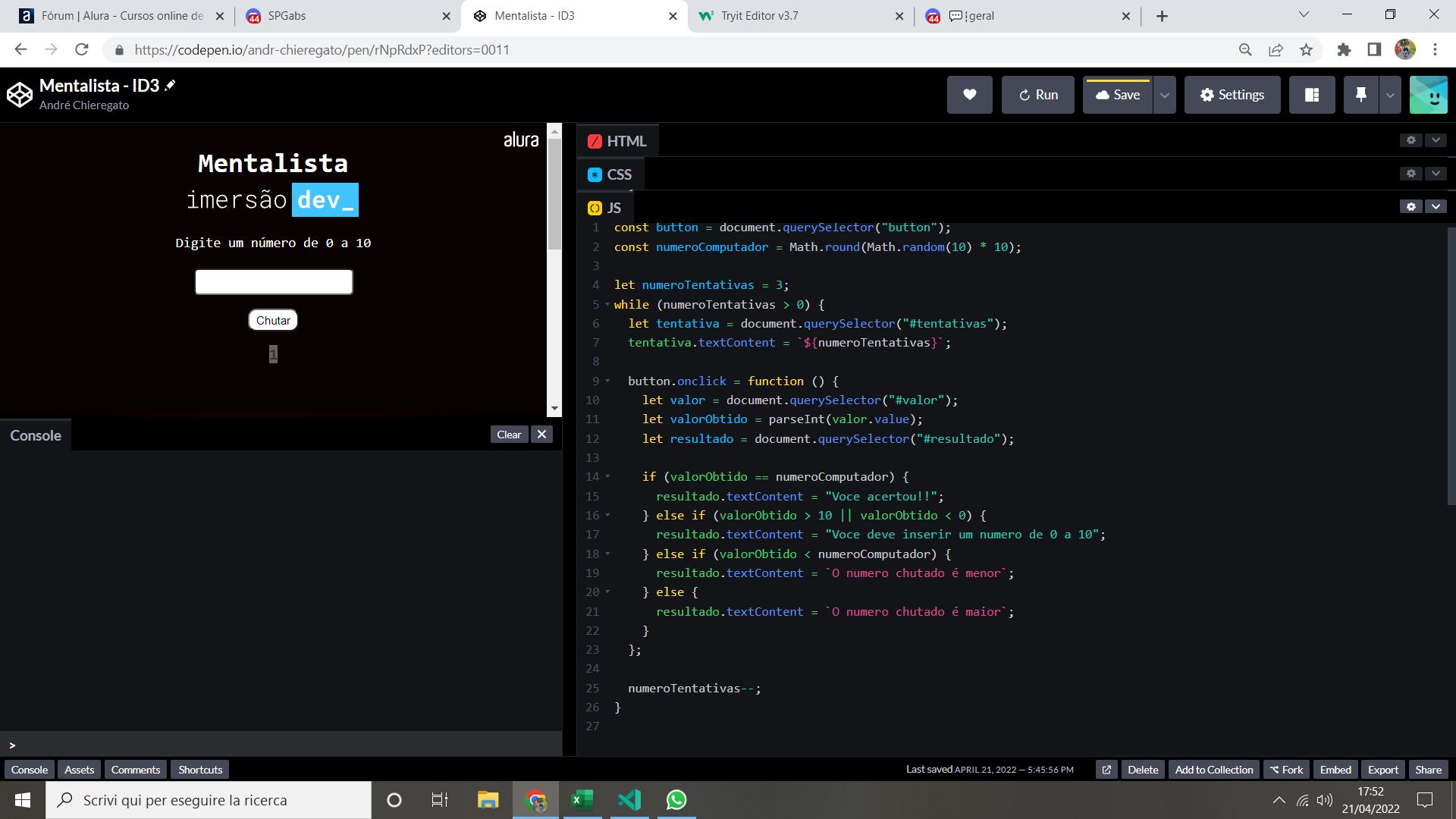Click the number input field on preview
This screenshot has width=1456, height=819.
coord(274,282)
